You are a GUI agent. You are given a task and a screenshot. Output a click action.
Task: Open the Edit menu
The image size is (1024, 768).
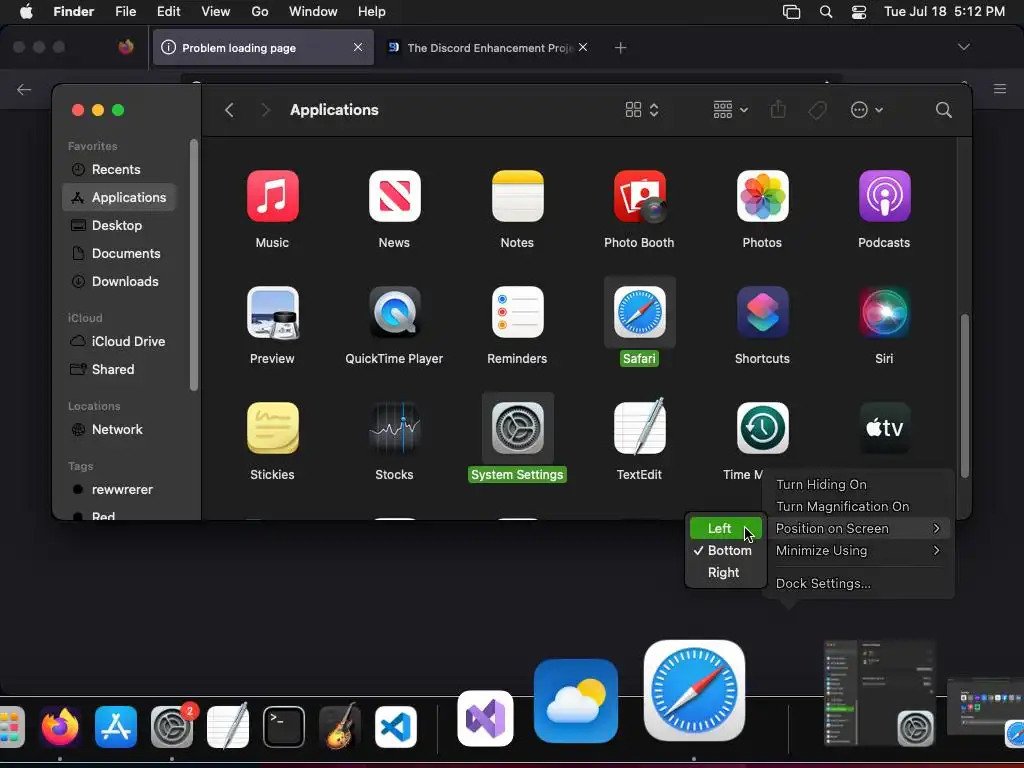point(168,12)
